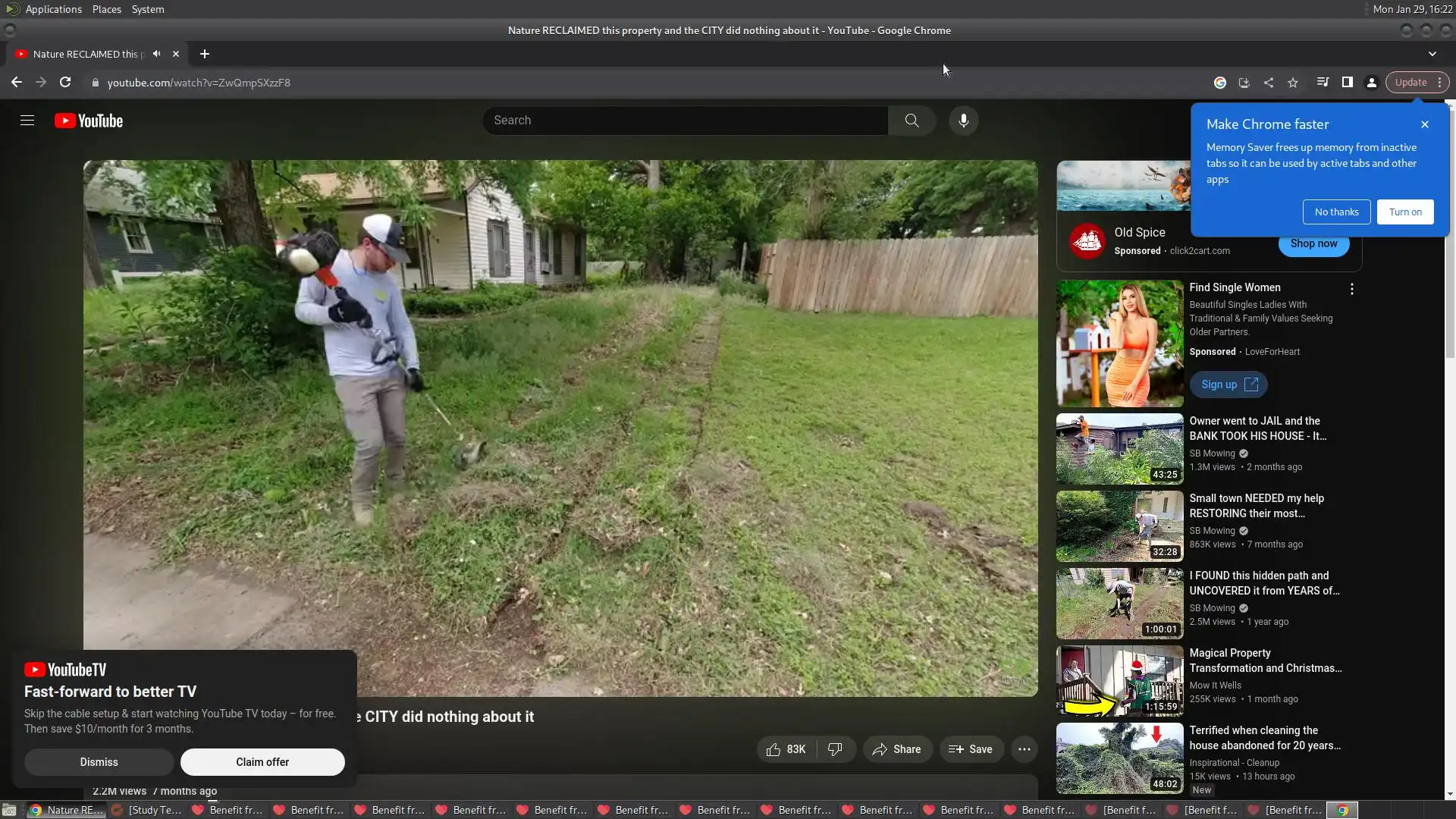
Task: Expand tab search chevron at top right
Action: pyautogui.click(x=1432, y=54)
